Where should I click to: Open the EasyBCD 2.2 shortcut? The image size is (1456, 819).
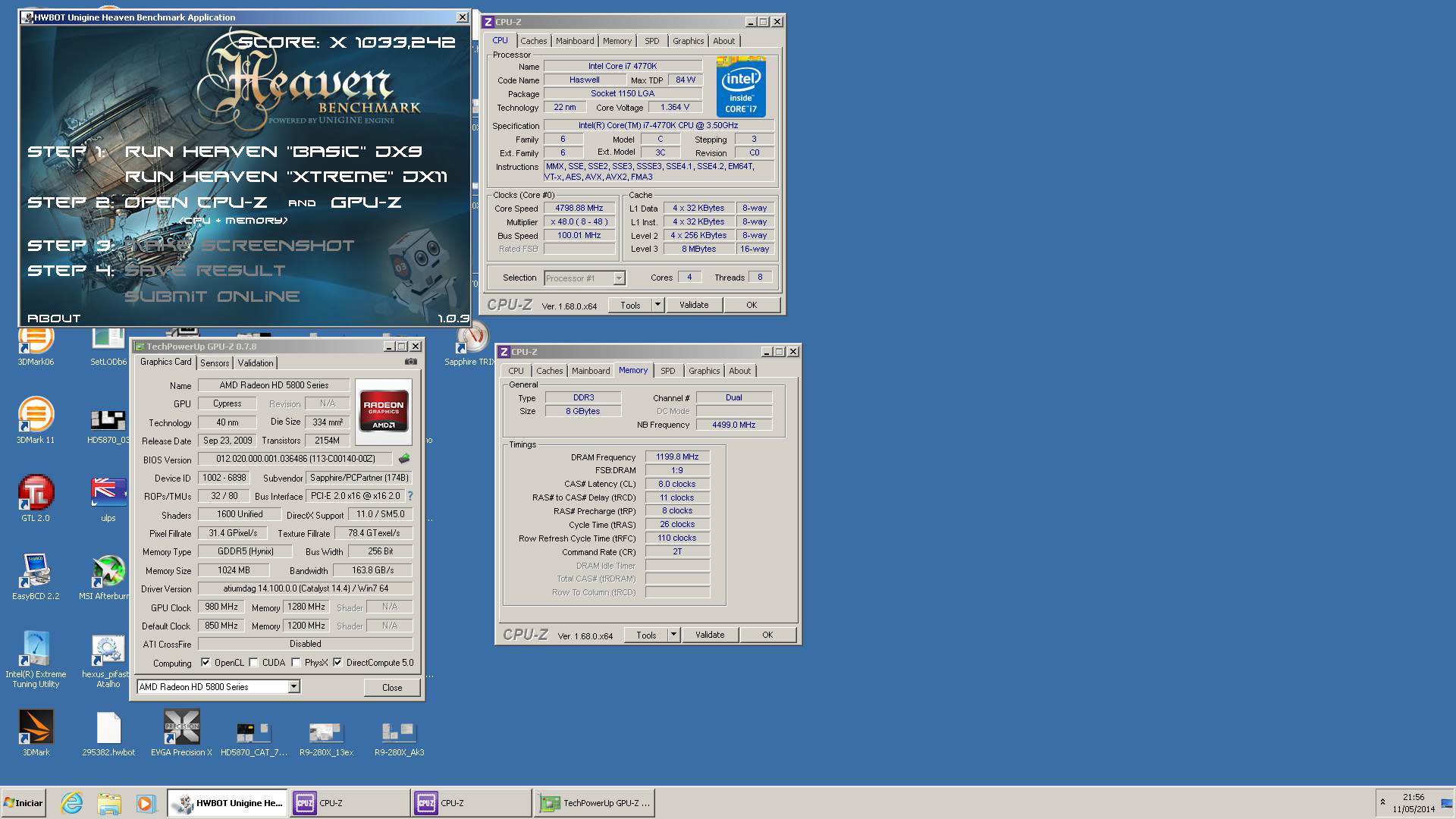tap(36, 576)
